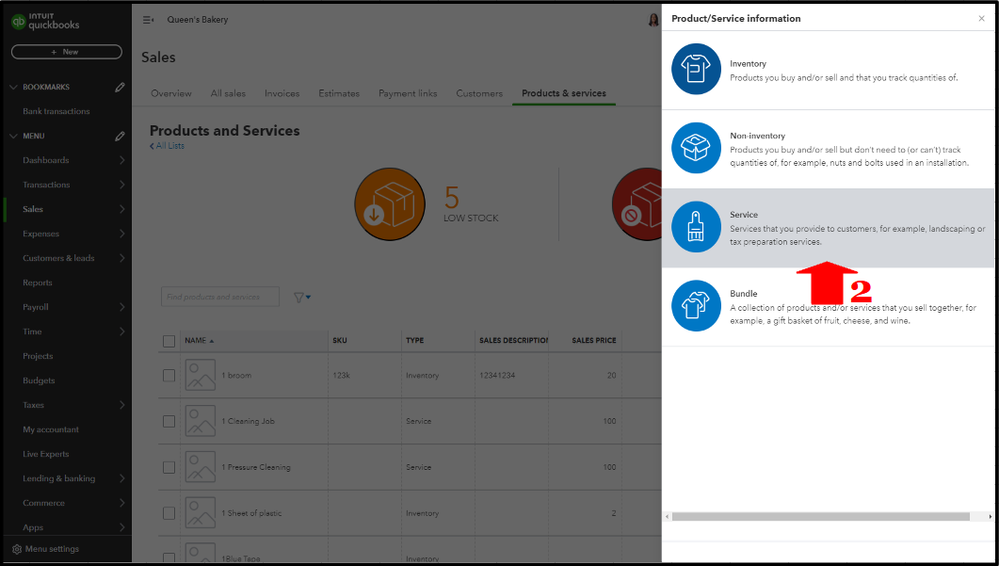Edit bookmarks with the pencil icon
This screenshot has height=566, width=999.
click(x=120, y=87)
